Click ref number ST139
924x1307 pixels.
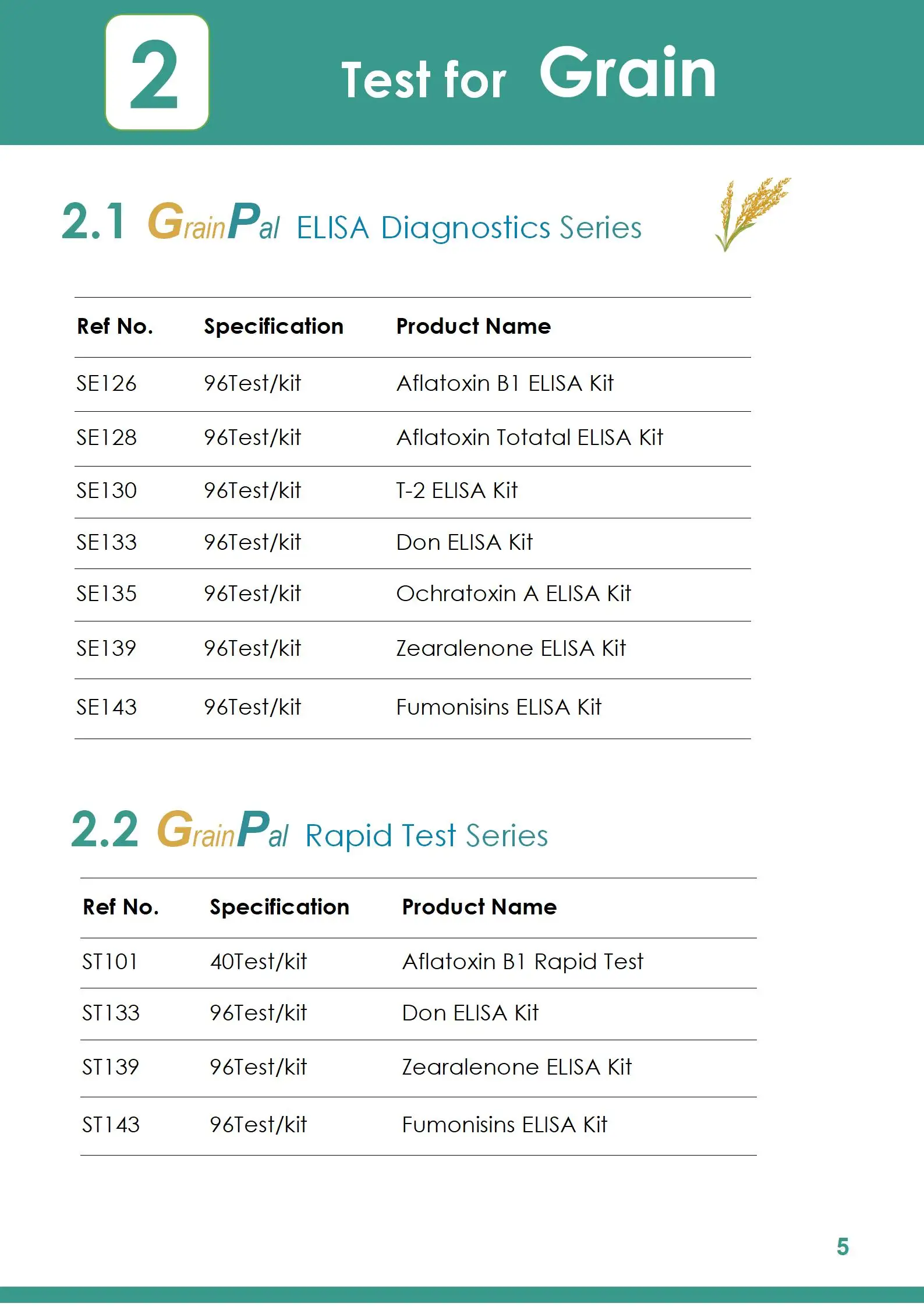tap(111, 1068)
